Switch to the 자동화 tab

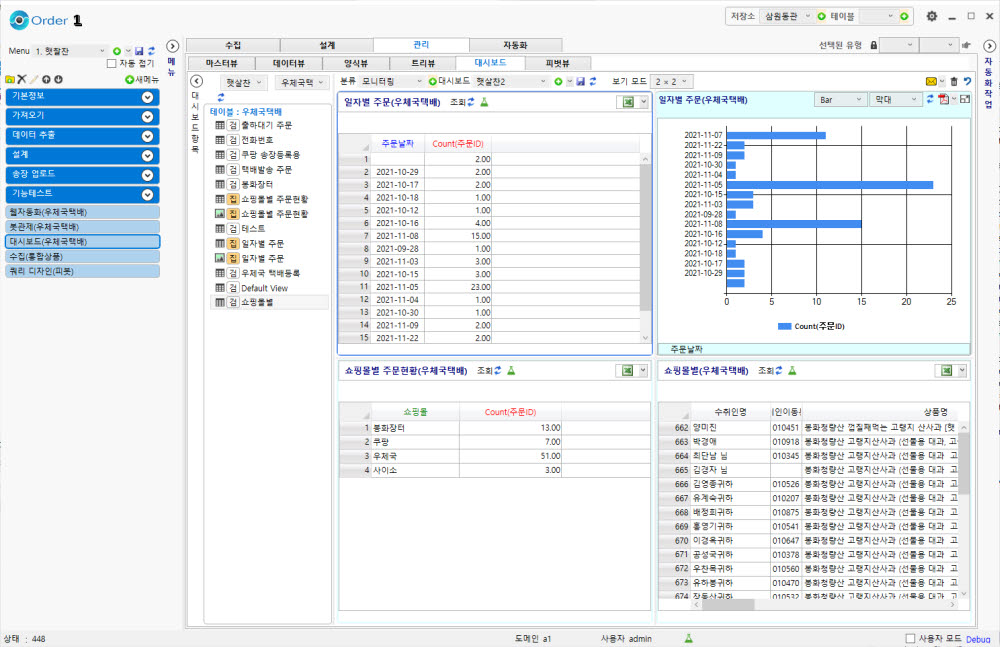coord(515,45)
